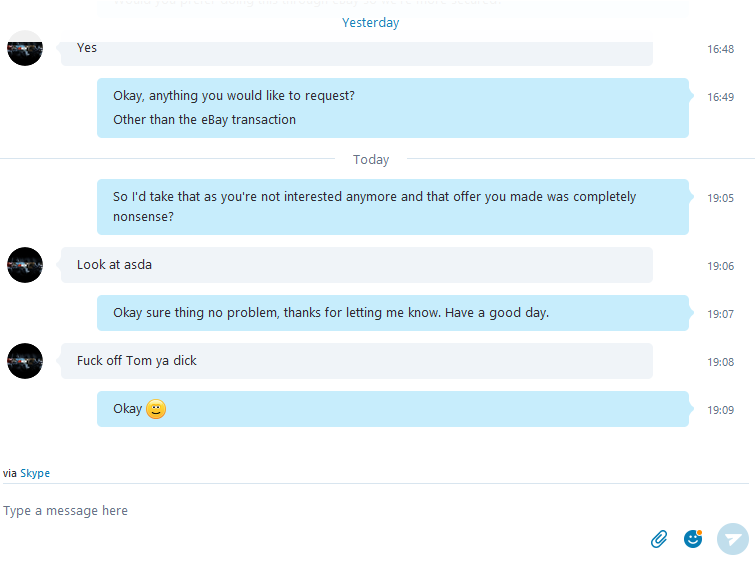Click the 19:06 timestamp
Image resolution: width=755 pixels, height=563 pixels.
pos(720,266)
